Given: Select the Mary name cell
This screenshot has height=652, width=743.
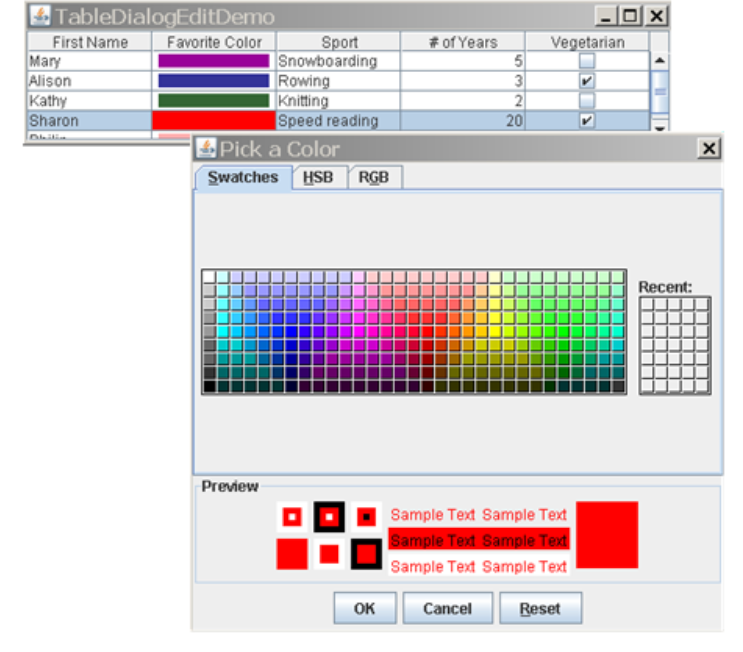Looking at the screenshot, I should pyautogui.click(x=90, y=61).
